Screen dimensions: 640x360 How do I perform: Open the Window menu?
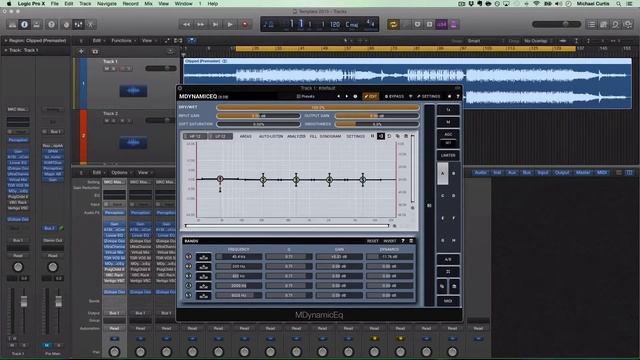pos(183,3)
